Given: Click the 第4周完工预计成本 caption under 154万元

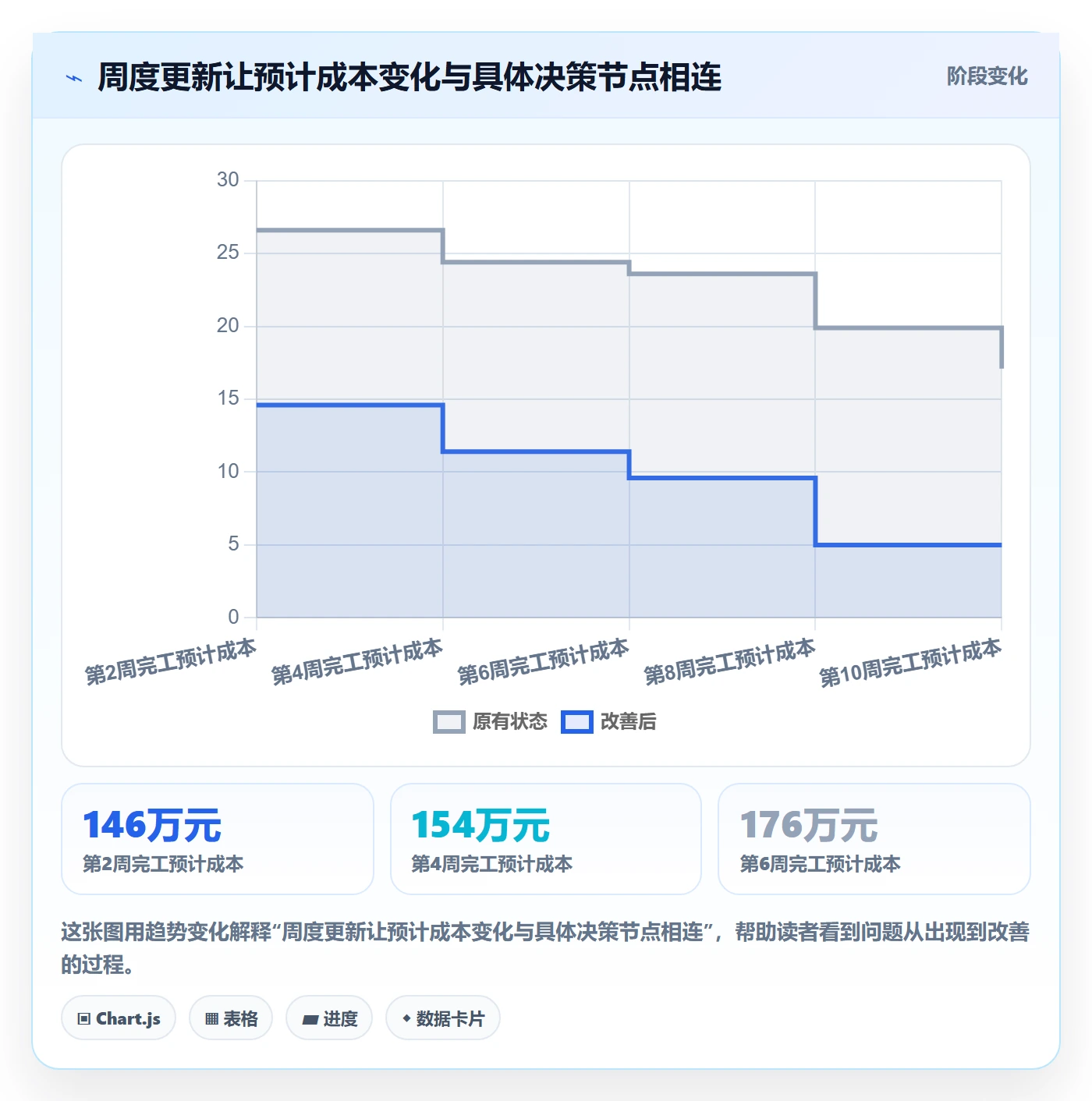Looking at the screenshot, I should [492, 864].
